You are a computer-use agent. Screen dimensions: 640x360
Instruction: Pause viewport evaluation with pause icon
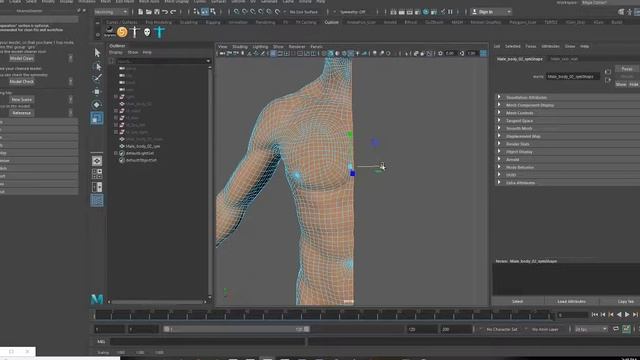point(450,12)
